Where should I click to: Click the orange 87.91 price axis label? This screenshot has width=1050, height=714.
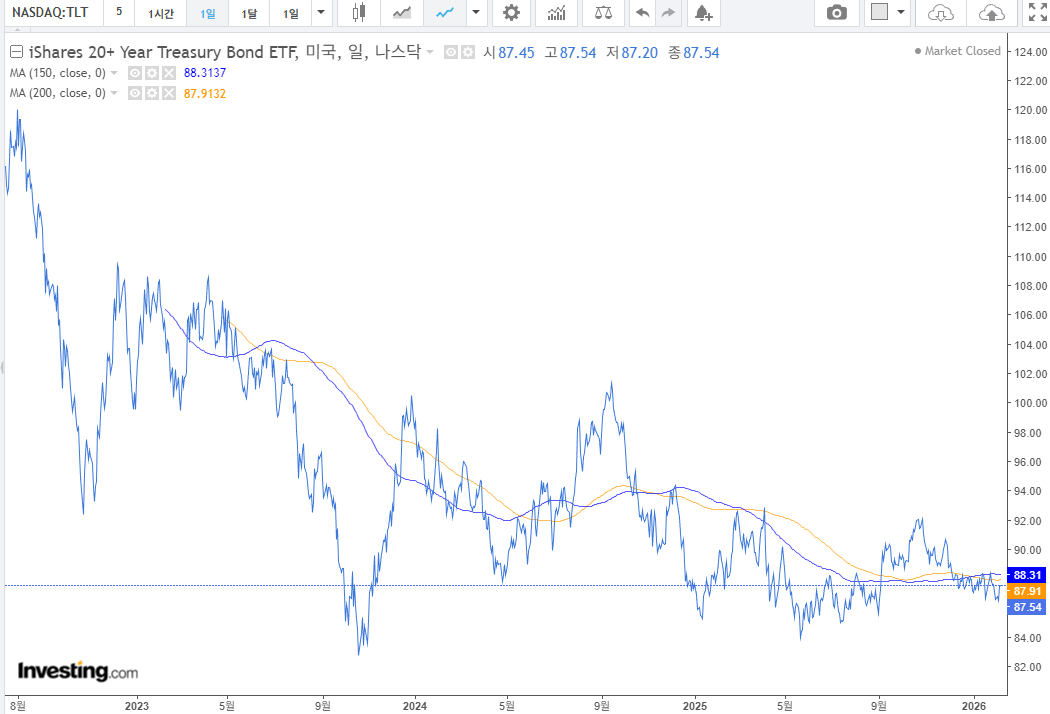pyautogui.click(x=1027, y=591)
